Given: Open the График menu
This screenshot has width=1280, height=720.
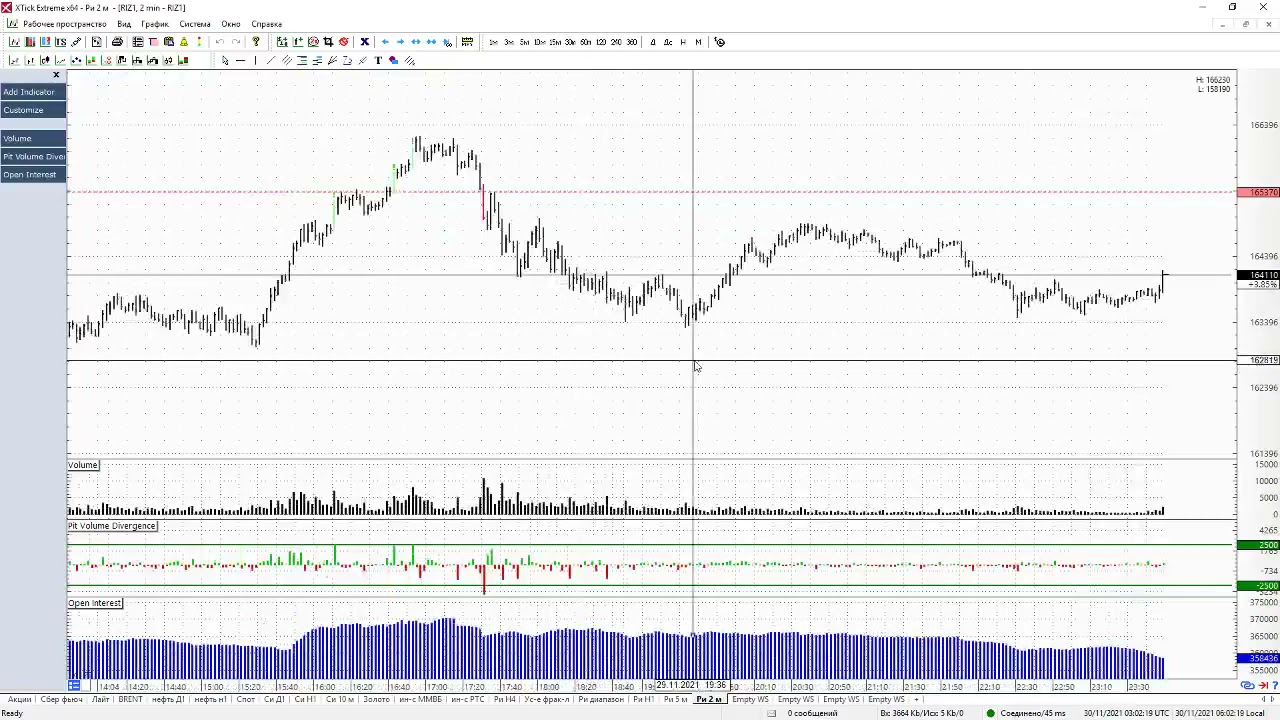Looking at the screenshot, I should [155, 24].
